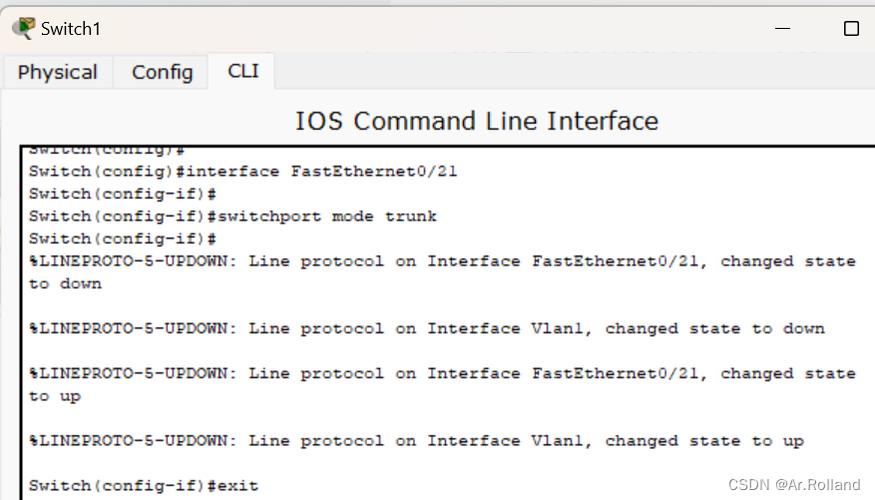
Task: Click the Switch1 window title text
Action: [x=70, y=29]
